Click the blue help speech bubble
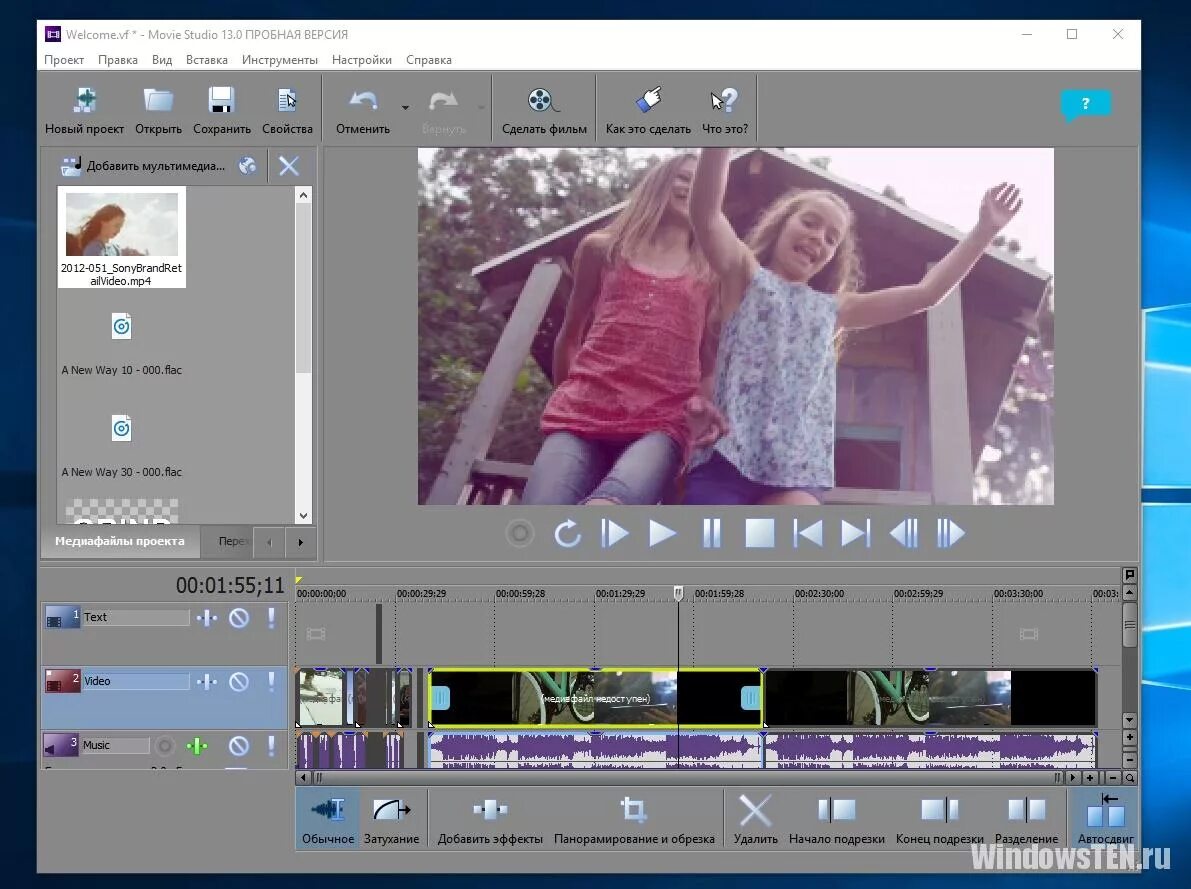This screenshot has height=889, width=1191. [x=1085, y=105]
